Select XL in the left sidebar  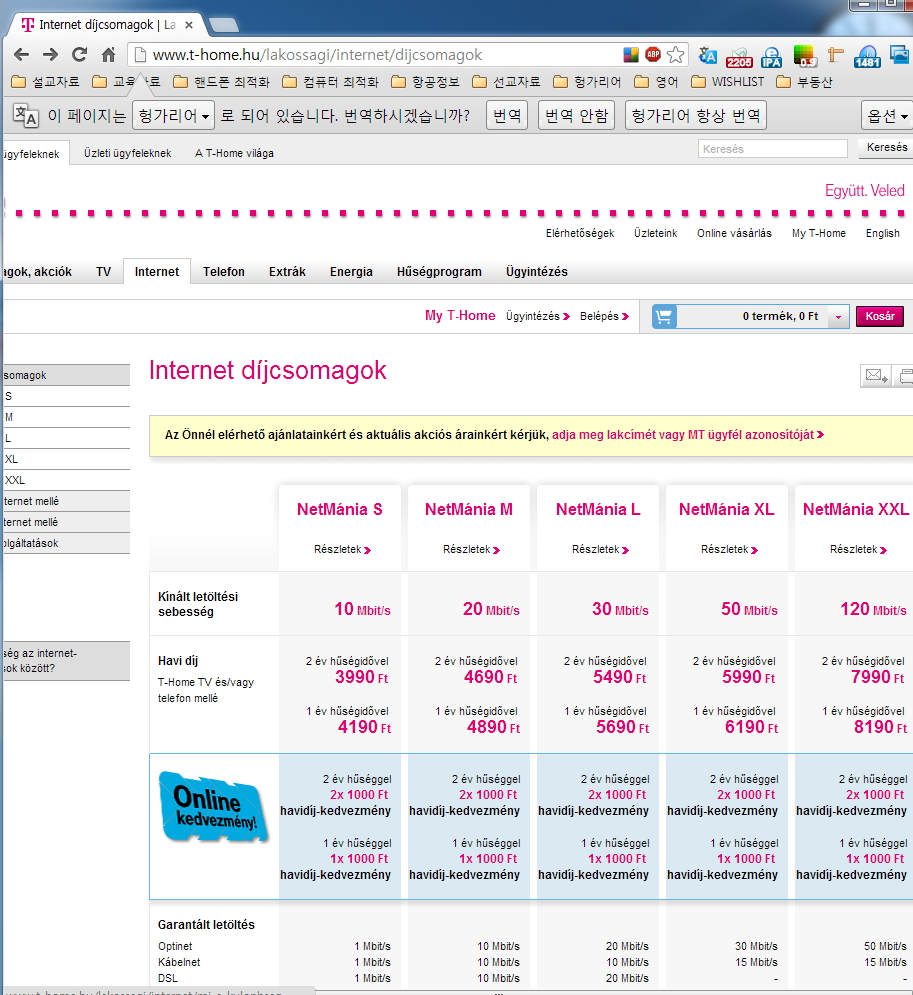click(66, 459)
